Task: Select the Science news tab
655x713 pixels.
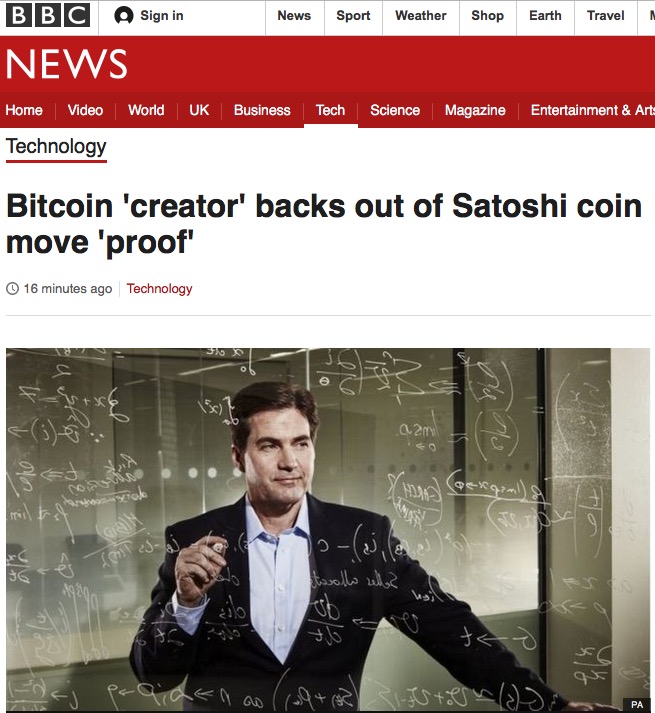Action: point(395,110)
